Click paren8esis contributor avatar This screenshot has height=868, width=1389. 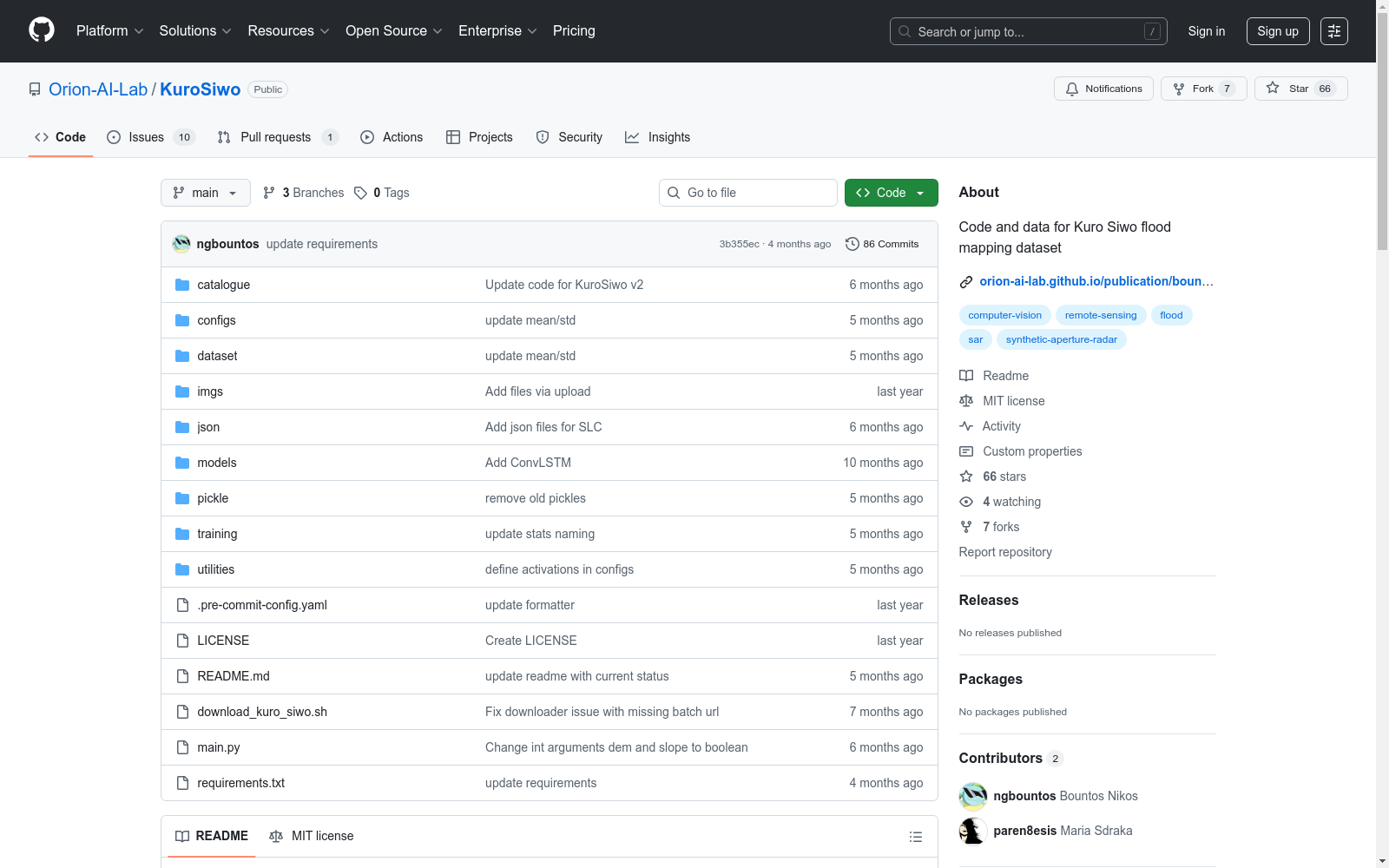pos(973,831)
